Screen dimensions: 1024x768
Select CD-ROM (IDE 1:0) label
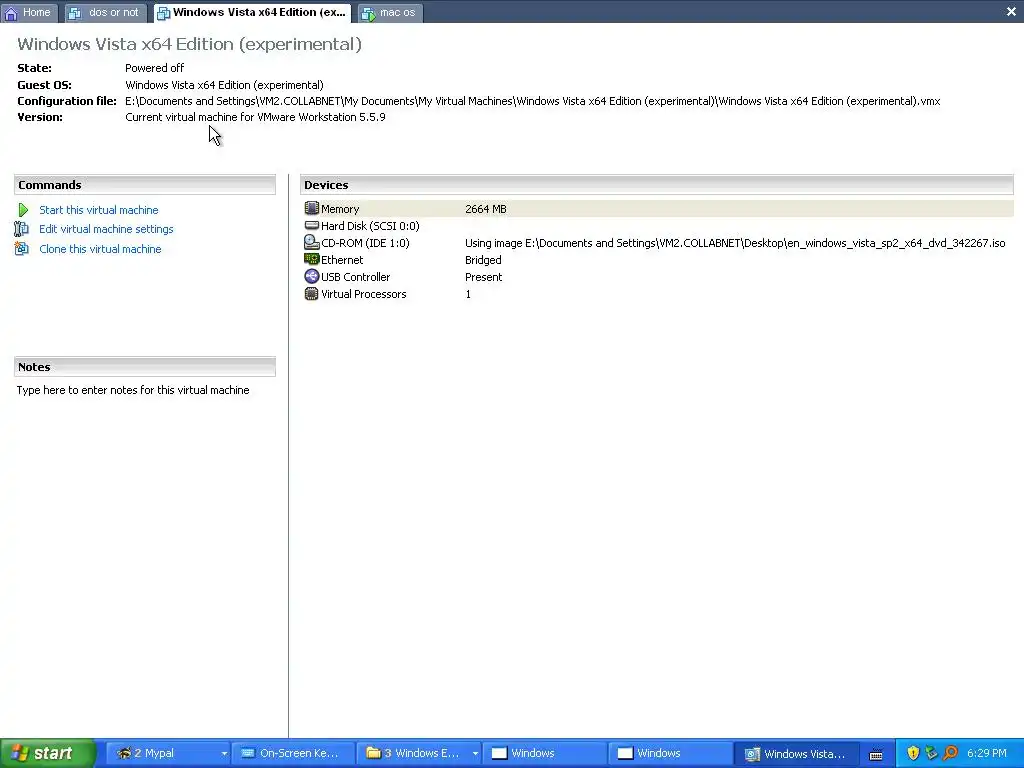click(x=365, y=243)
